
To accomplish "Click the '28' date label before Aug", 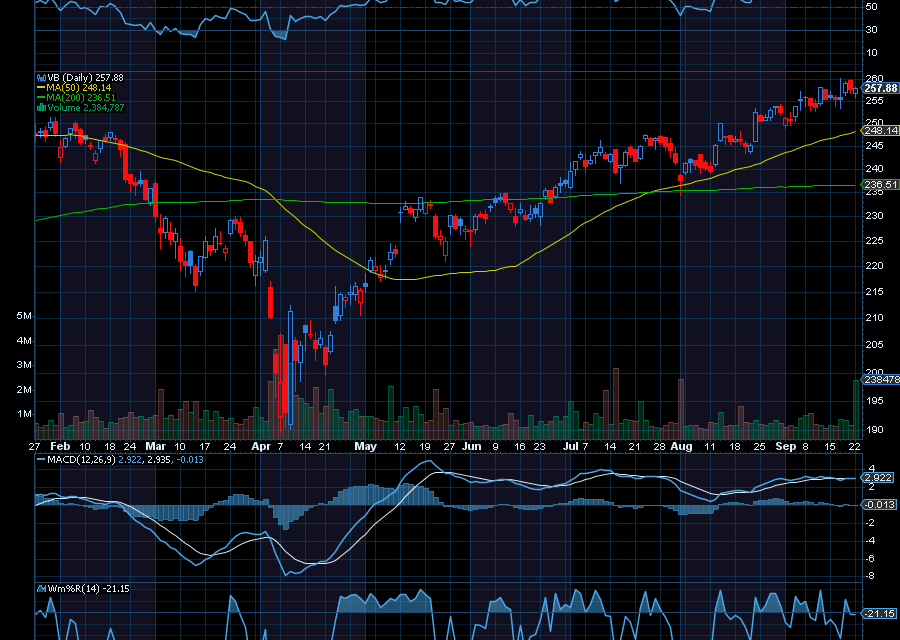I will click(659, 447).
